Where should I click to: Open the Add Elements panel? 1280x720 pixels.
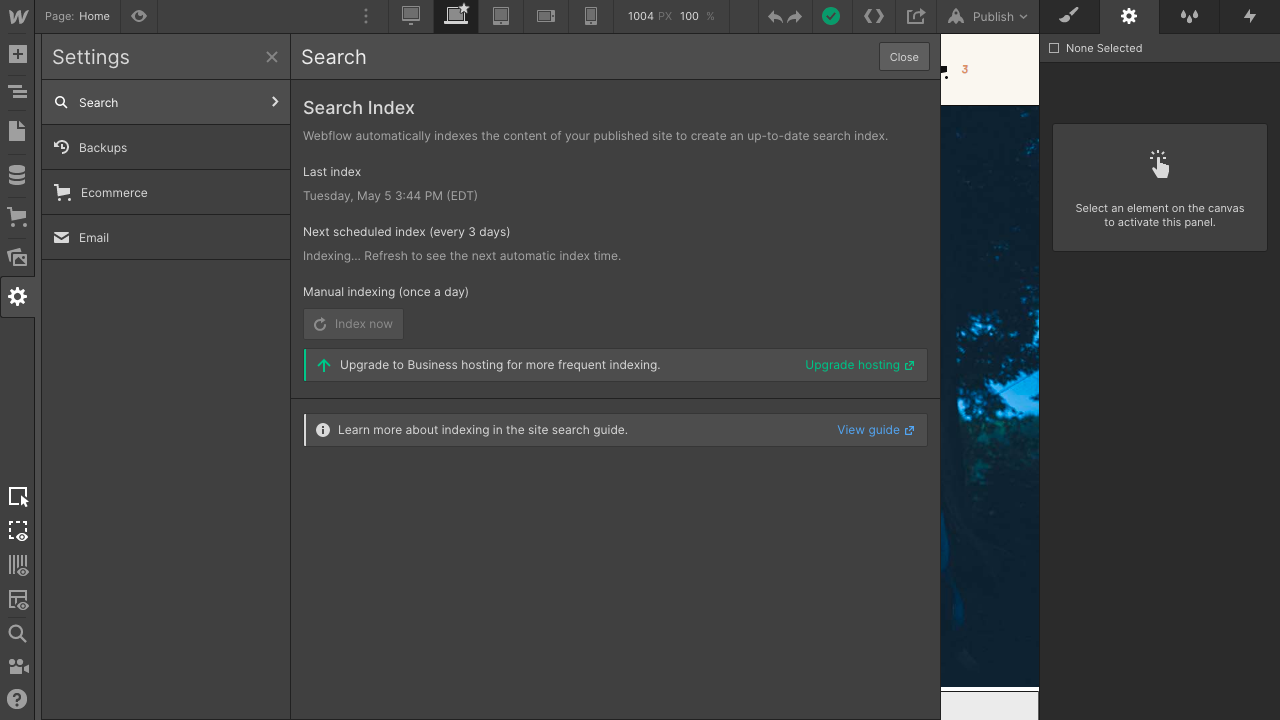point(17,55)
